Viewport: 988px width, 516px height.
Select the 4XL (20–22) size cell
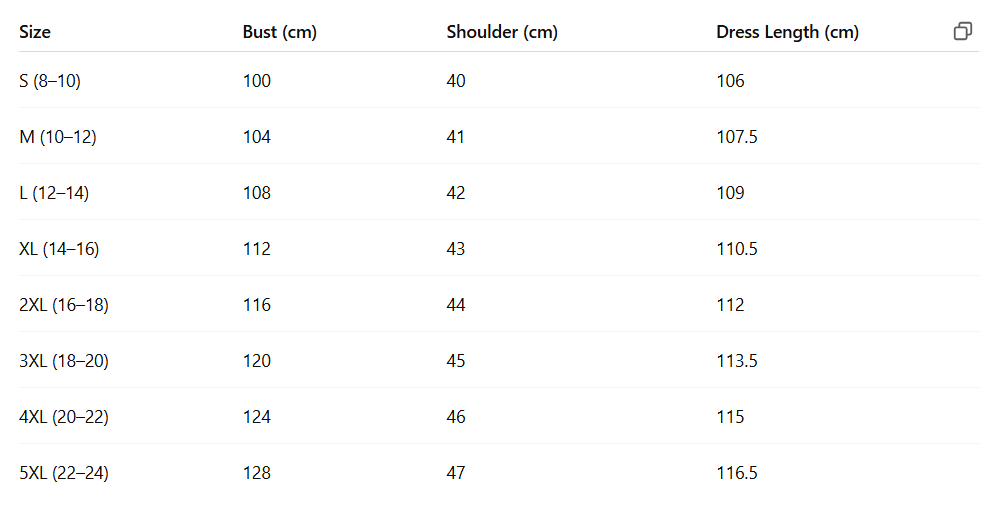(64, 417)
